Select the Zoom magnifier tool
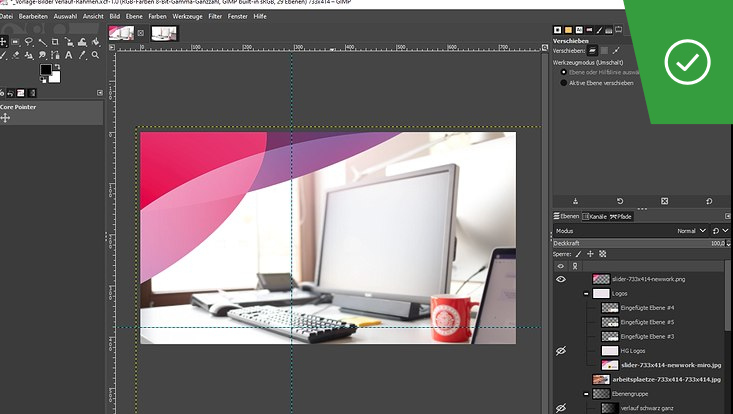 click(x=95, y=55)
